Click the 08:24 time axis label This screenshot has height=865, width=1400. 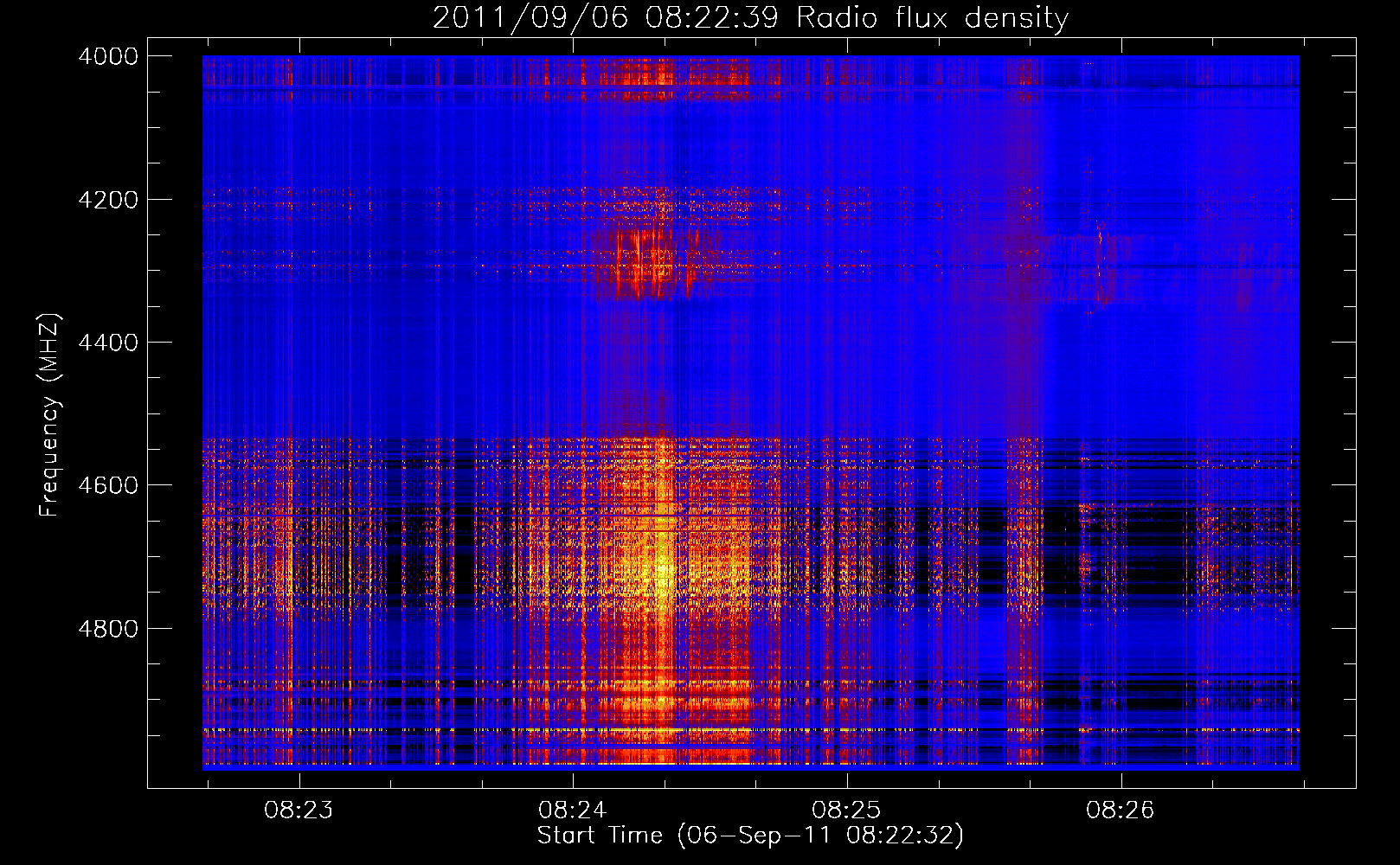[x=572, y=811]
